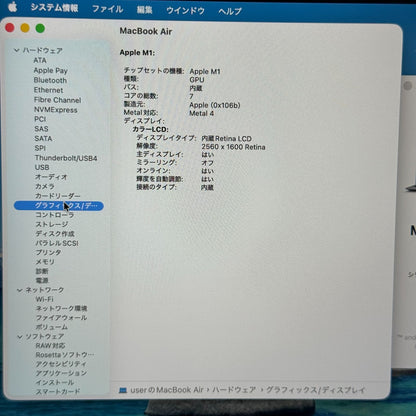This screenshot has height=416, width=416.
Task: Select スマートカード in the sidebar
Action: (58, 392)
